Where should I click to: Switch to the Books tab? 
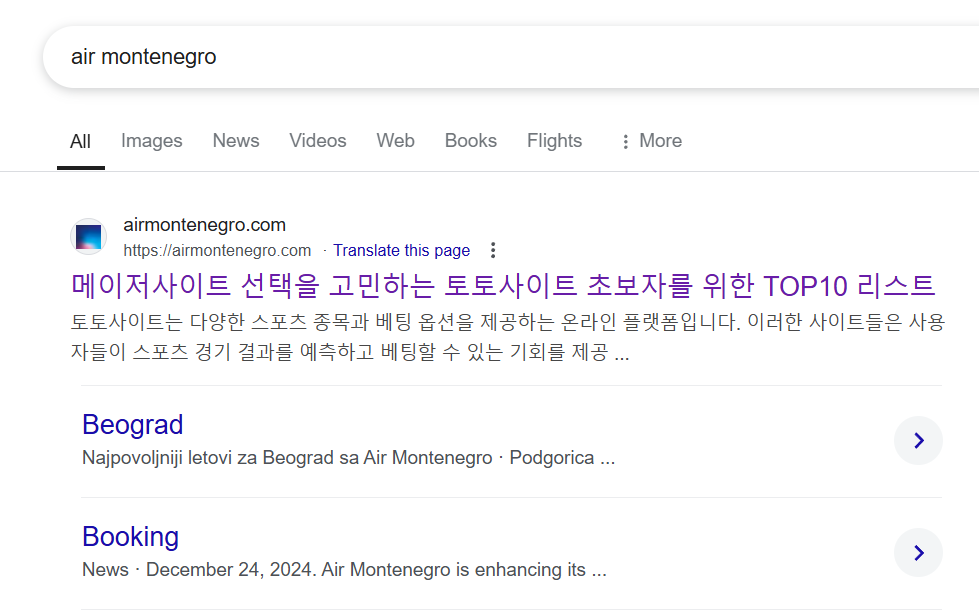471,141
